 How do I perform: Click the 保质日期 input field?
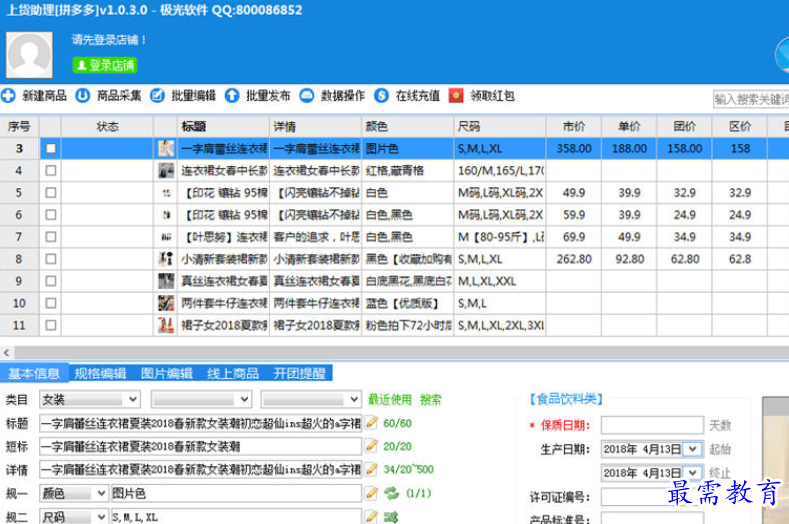click(652, 425)
